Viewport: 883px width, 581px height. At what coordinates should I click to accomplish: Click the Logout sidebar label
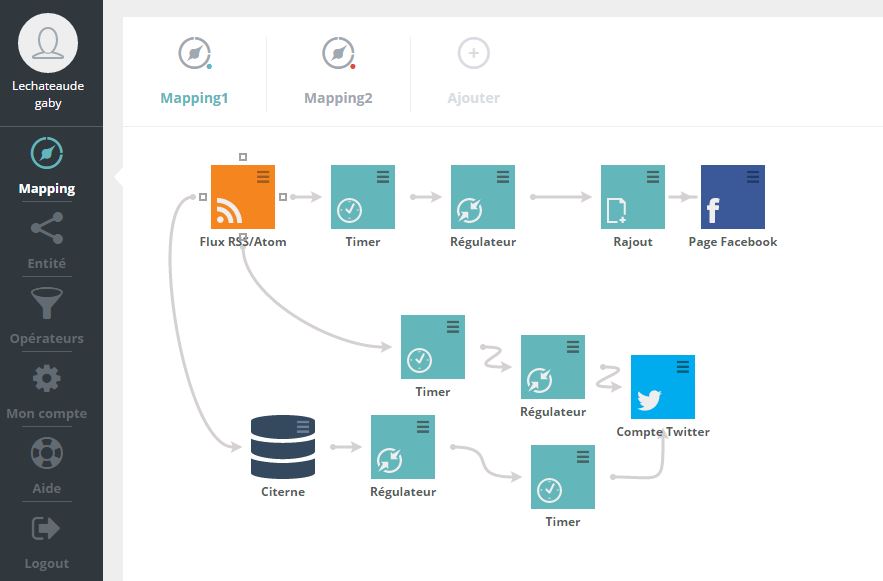point(47,563)
